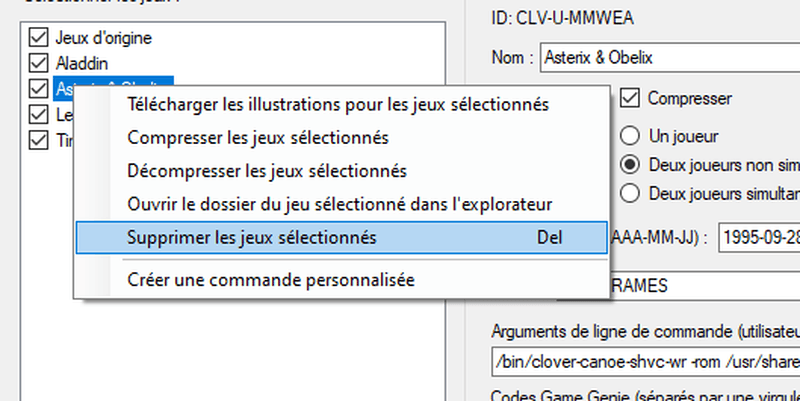Click Supprimer les jeux sélectionnés
This screenshot has height=401, width=800.
pos(341,237)
